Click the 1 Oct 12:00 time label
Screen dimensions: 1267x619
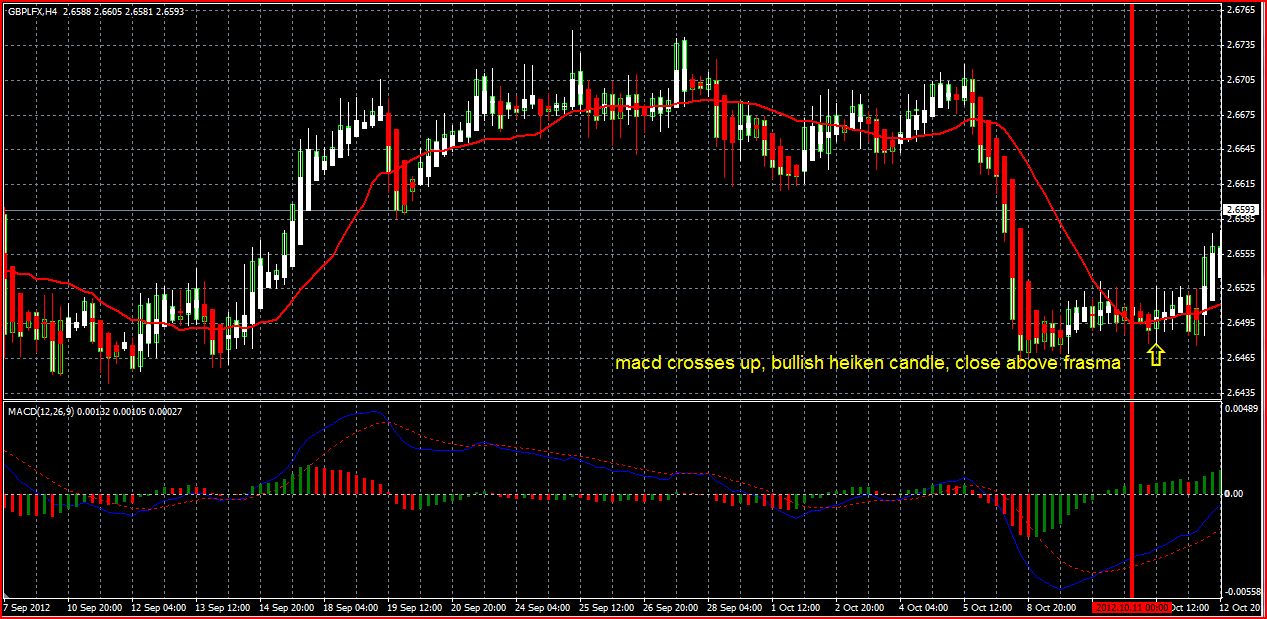point(798,607)
